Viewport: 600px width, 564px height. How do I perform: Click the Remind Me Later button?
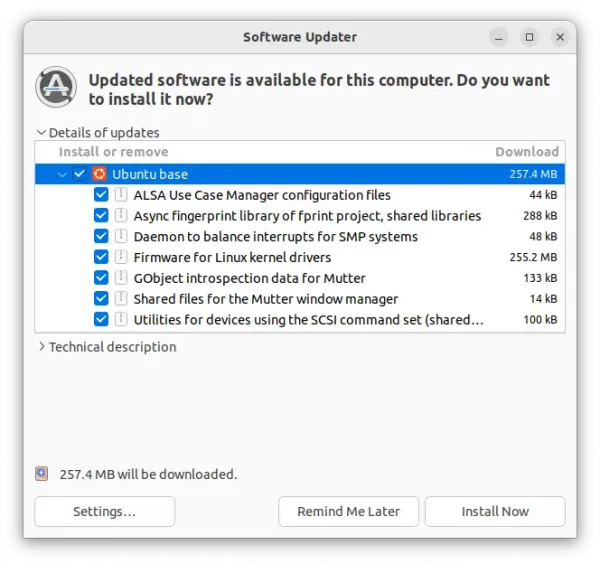pos(348,511)
